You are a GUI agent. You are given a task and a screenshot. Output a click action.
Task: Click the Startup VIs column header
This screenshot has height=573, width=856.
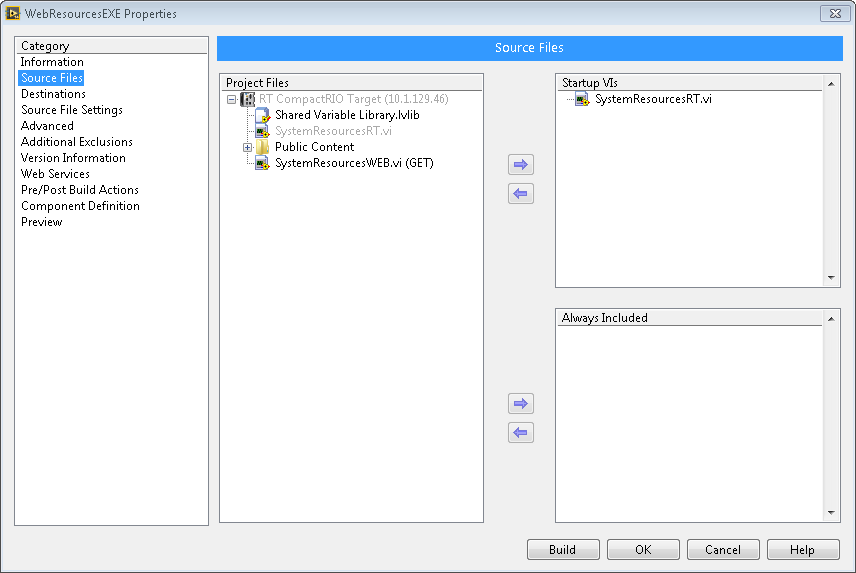pos(689,83)
